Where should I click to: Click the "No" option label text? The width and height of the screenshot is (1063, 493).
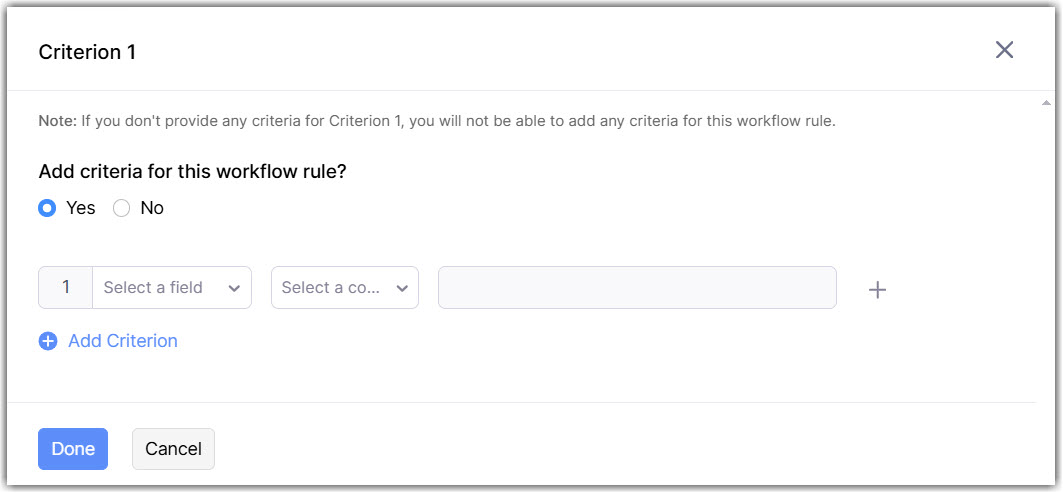click(x=152, y=208)
